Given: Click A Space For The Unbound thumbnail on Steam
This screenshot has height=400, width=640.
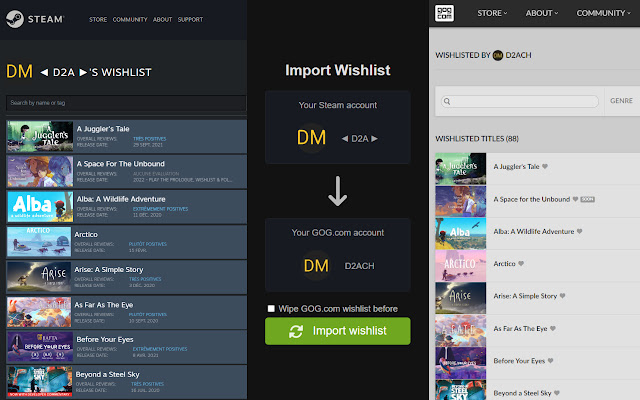Looking at the screenshot, I should (40, 171).
